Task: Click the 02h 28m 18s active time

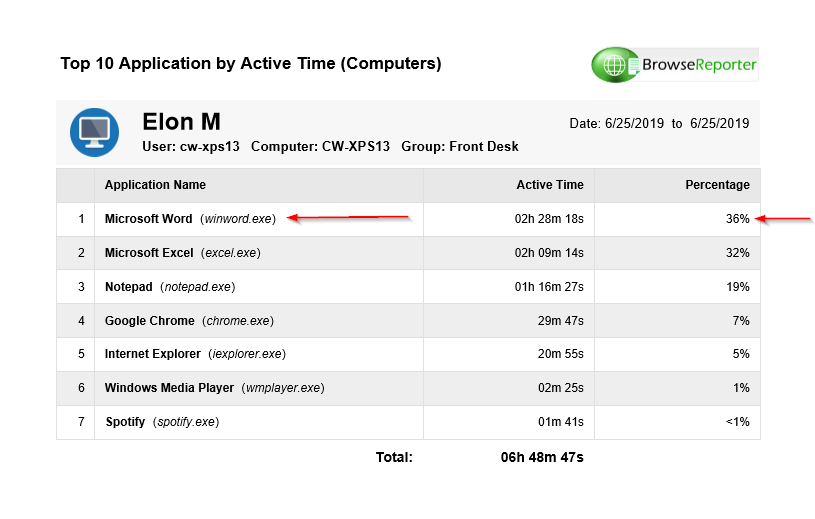Action: (x=549, y=219)
